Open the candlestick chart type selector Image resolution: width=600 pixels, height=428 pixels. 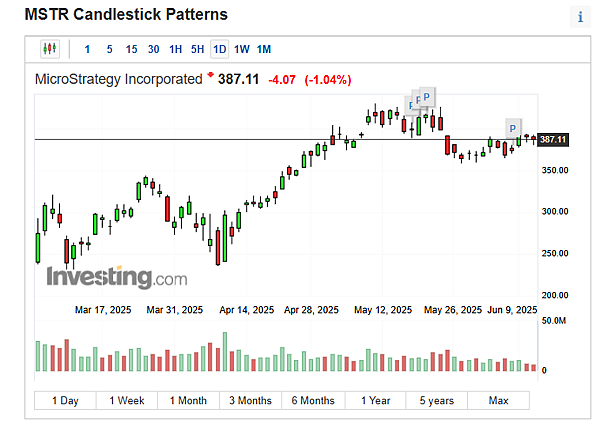pos(50,49)
